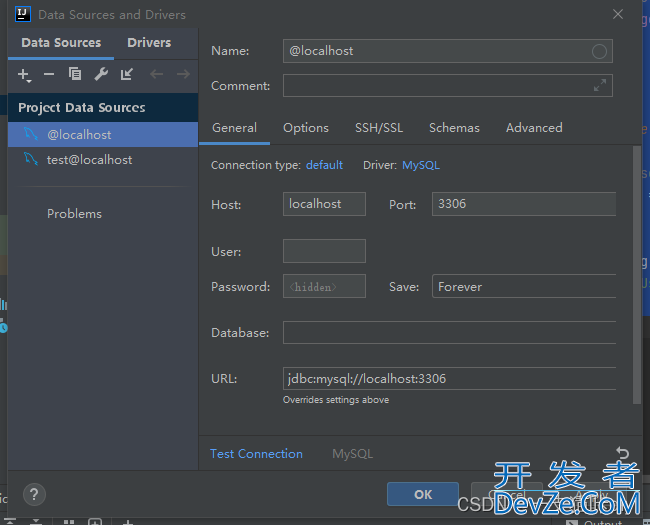Select @localhost in Project Data Sources
Image resolution: width=650 pixels, height=525 pixels.
103,134
